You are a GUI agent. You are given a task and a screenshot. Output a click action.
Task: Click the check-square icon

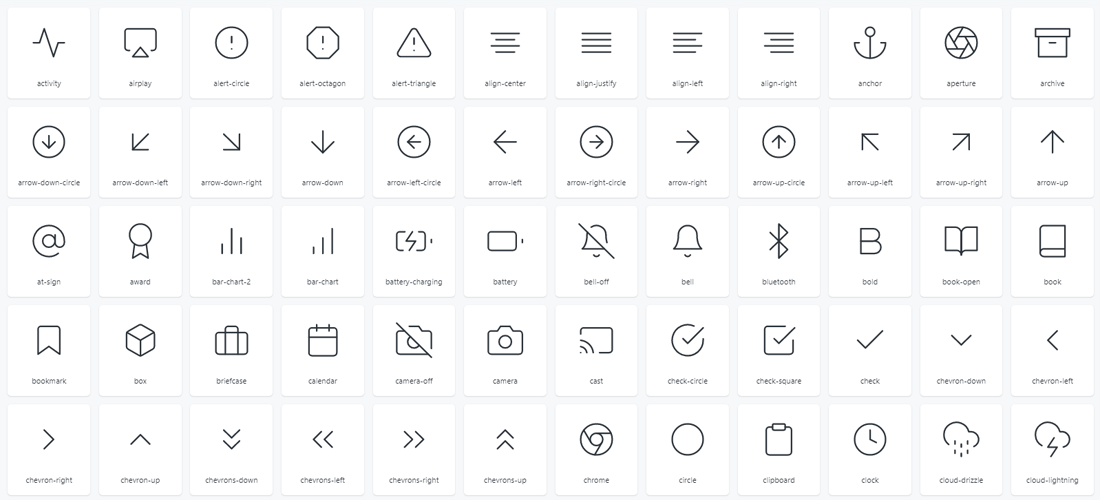[778, 341]
